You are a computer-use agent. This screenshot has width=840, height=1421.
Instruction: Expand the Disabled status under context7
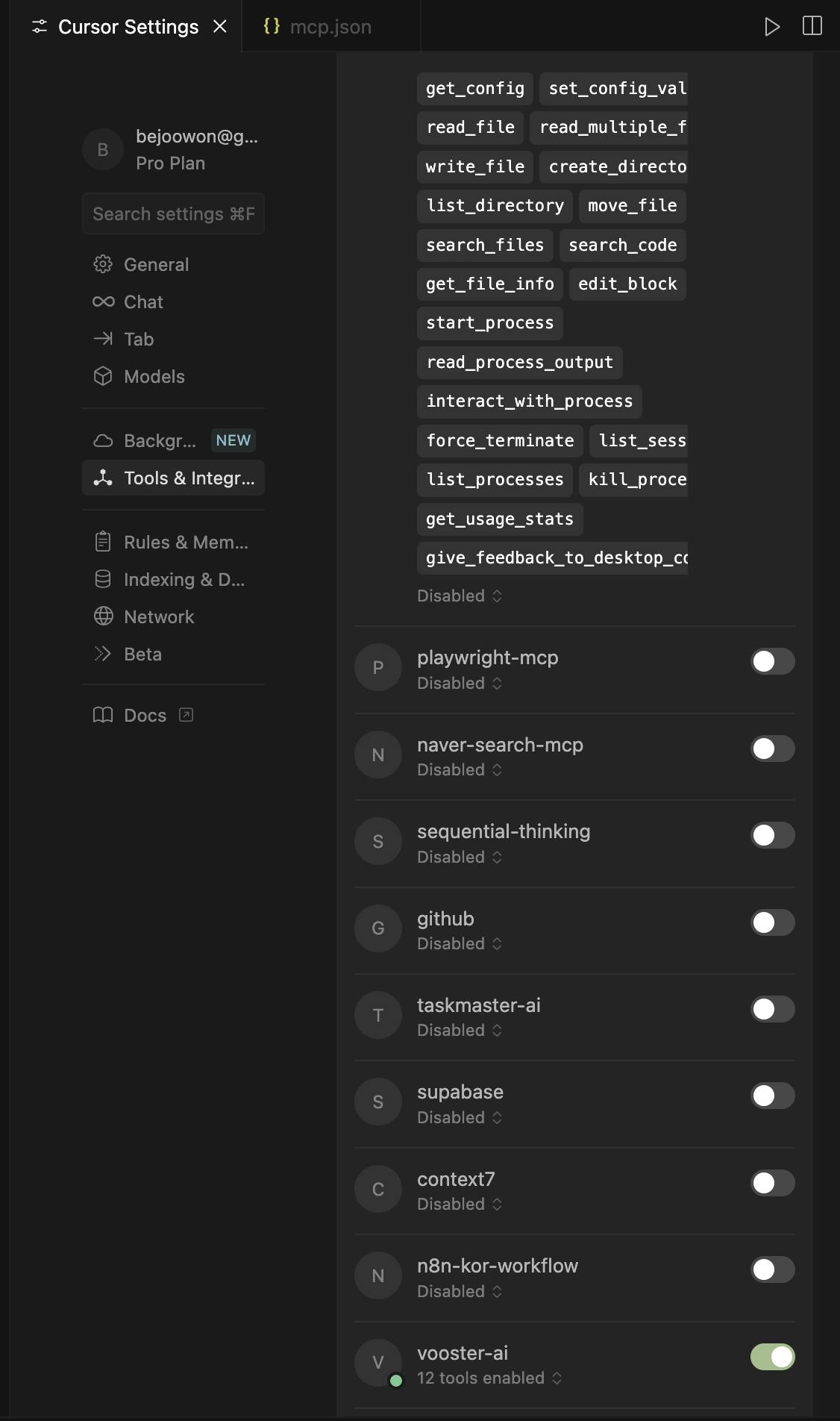pos(460,1204)
